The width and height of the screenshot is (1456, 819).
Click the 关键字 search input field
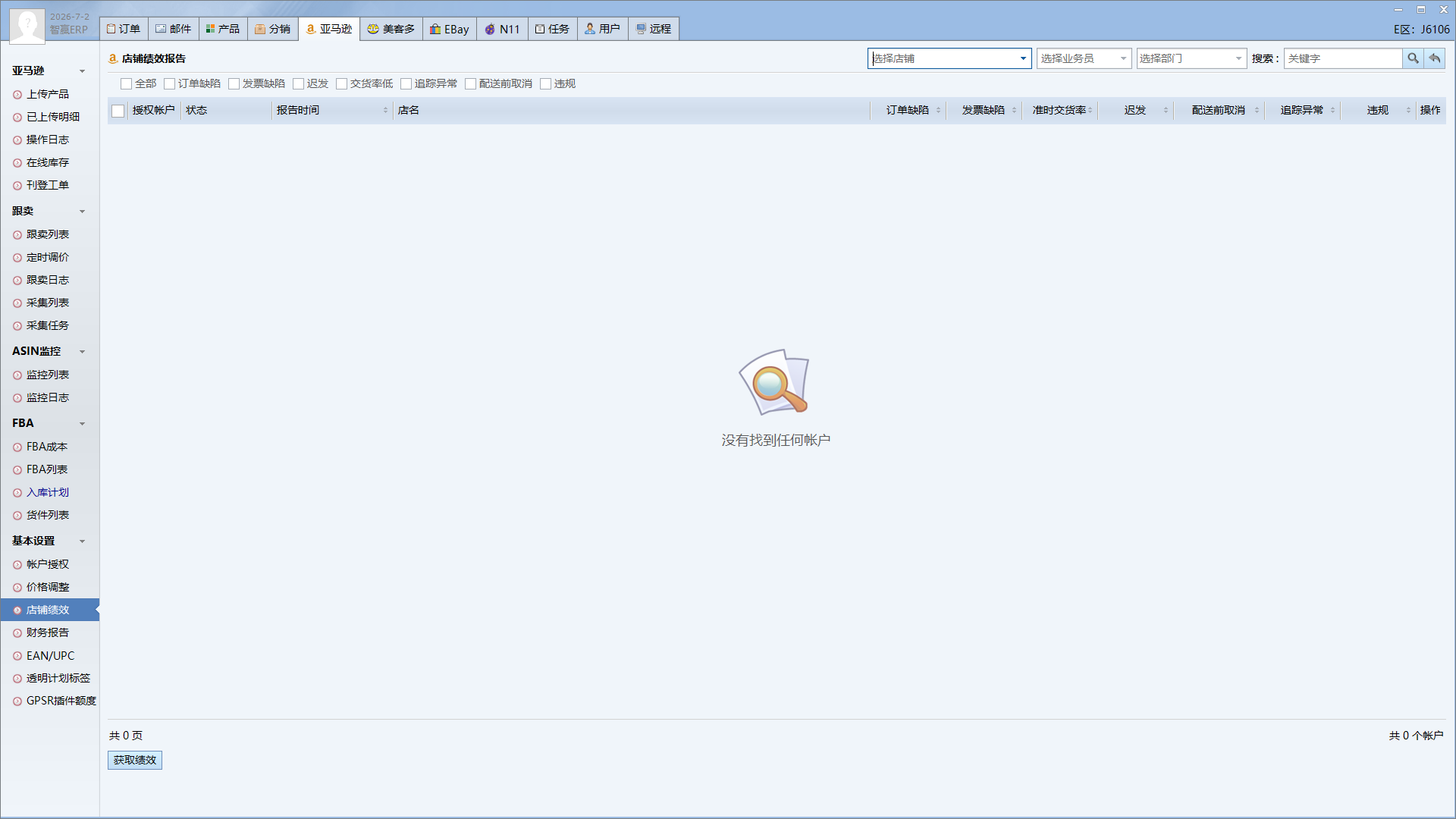click(1343, 58)
